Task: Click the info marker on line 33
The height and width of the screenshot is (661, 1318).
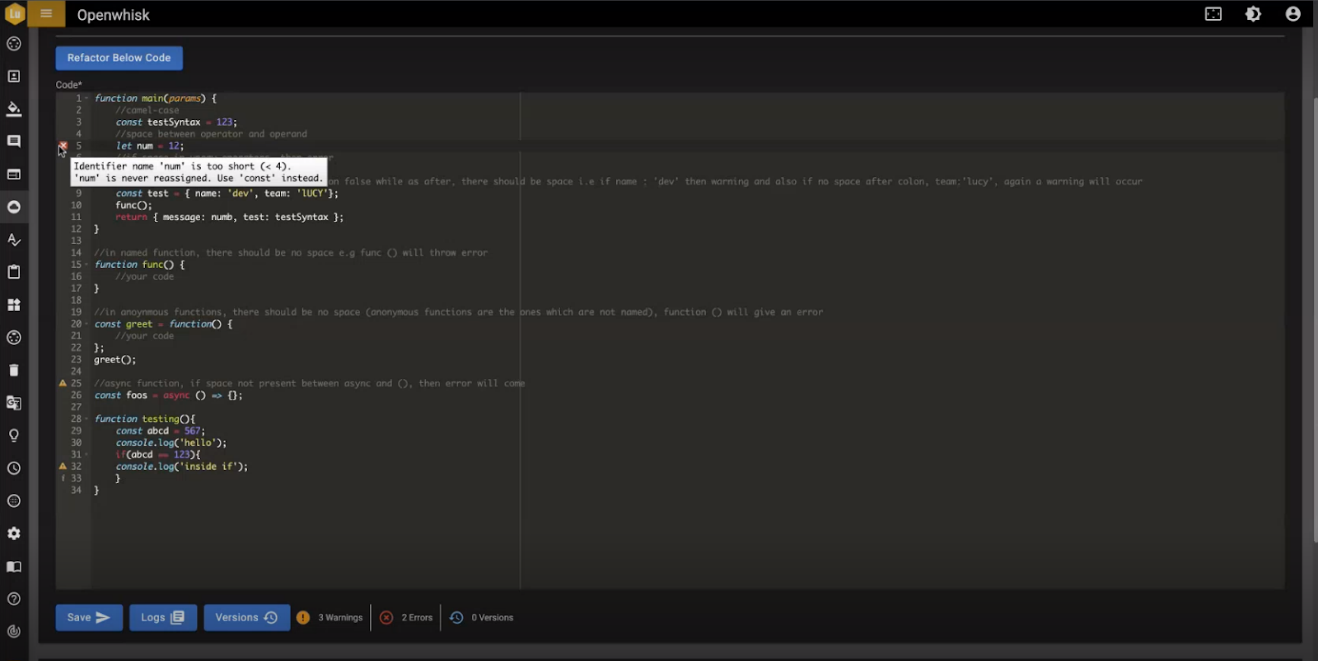Action: 63,478
